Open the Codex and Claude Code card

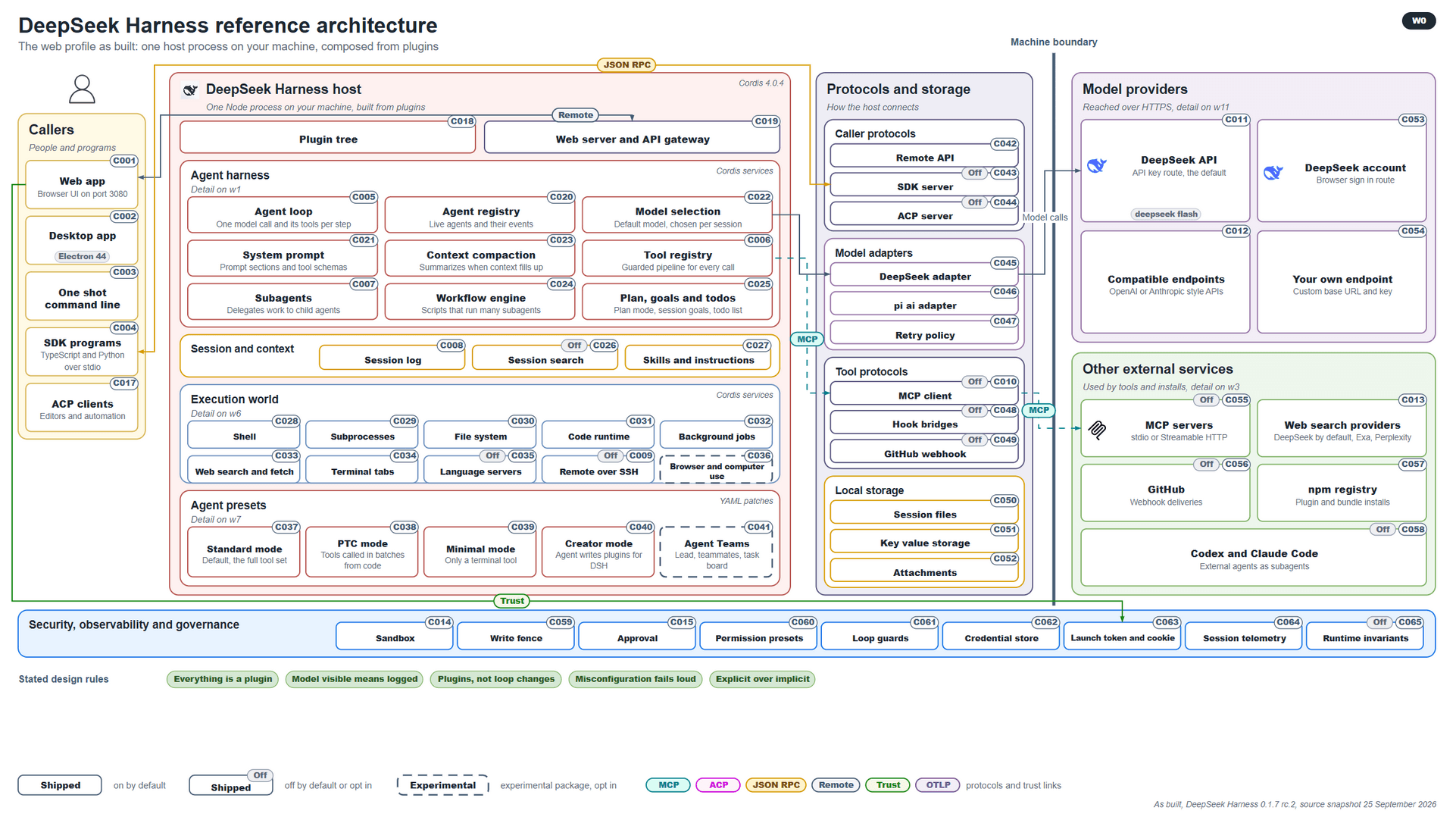point(1254,559)
